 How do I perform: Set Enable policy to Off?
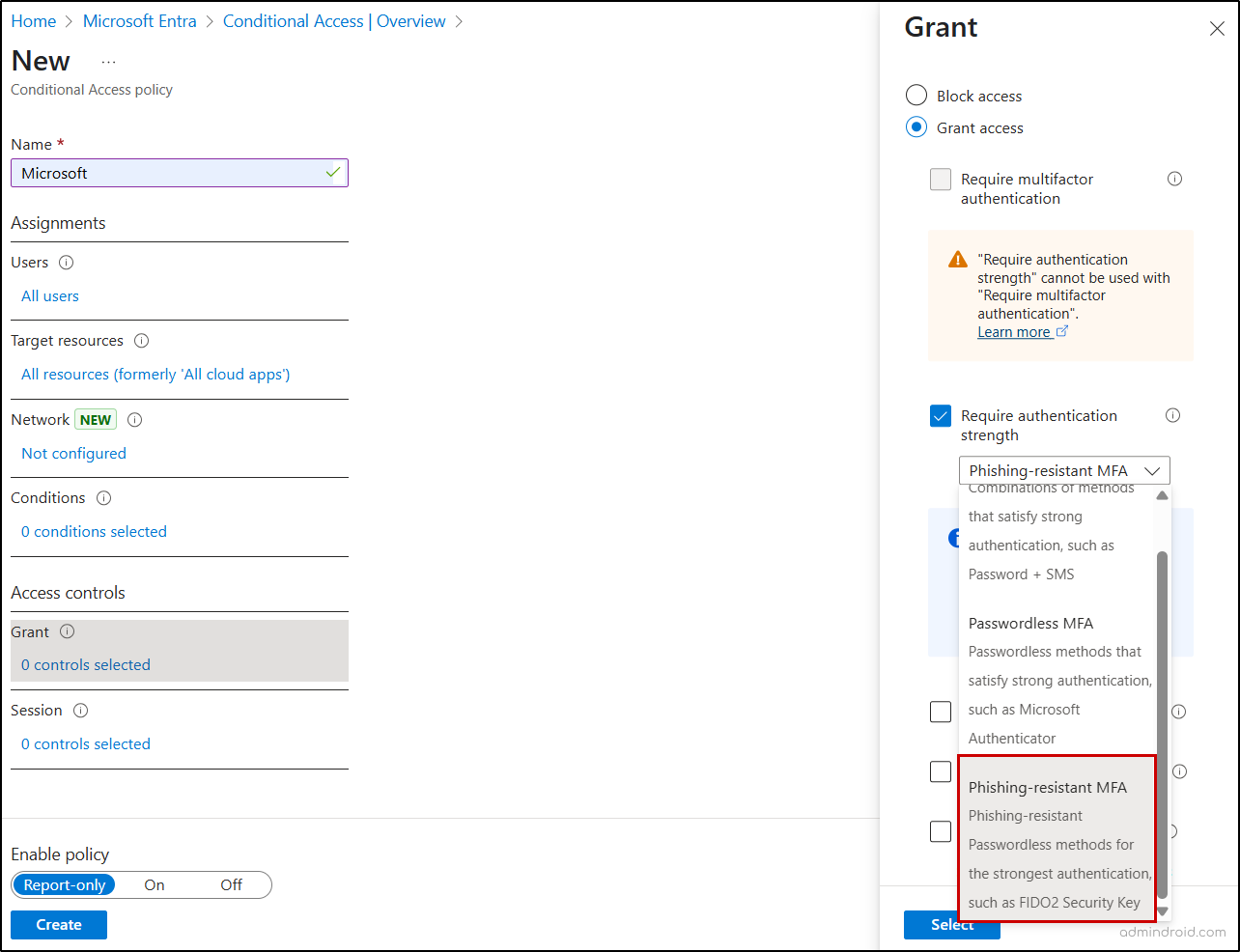(x=232, y=885)
